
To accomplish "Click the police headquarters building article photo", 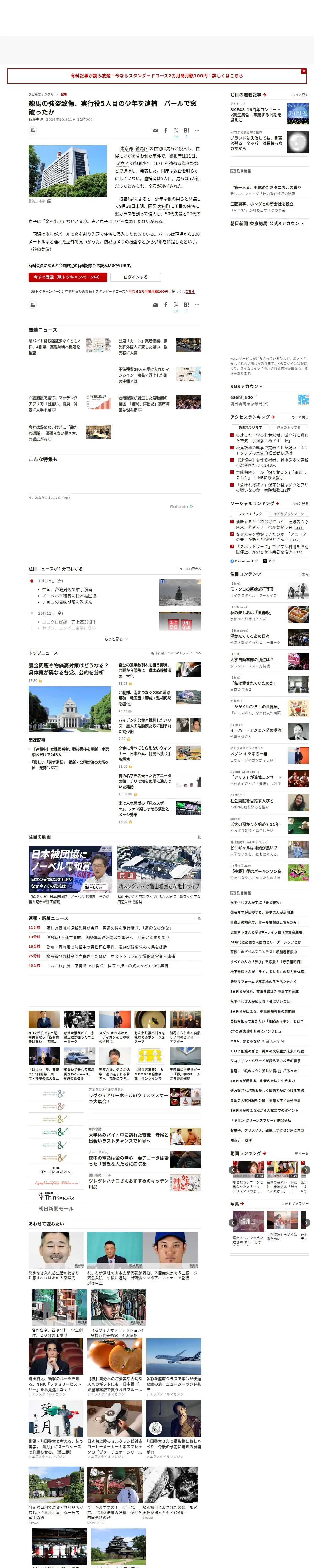I will 68,171.
